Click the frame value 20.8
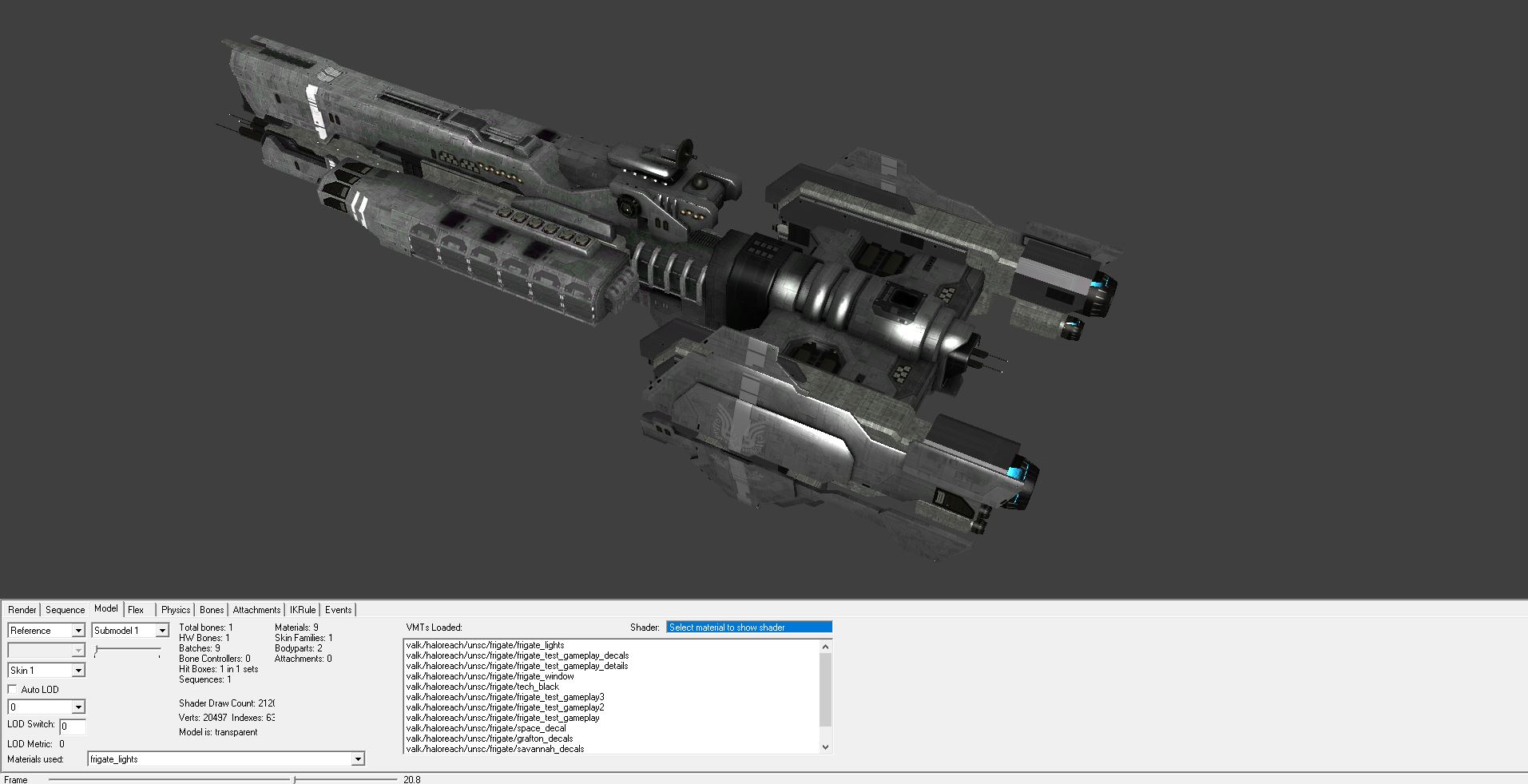The width and height of the screenshot is (1528, 784). coord(412,779)
